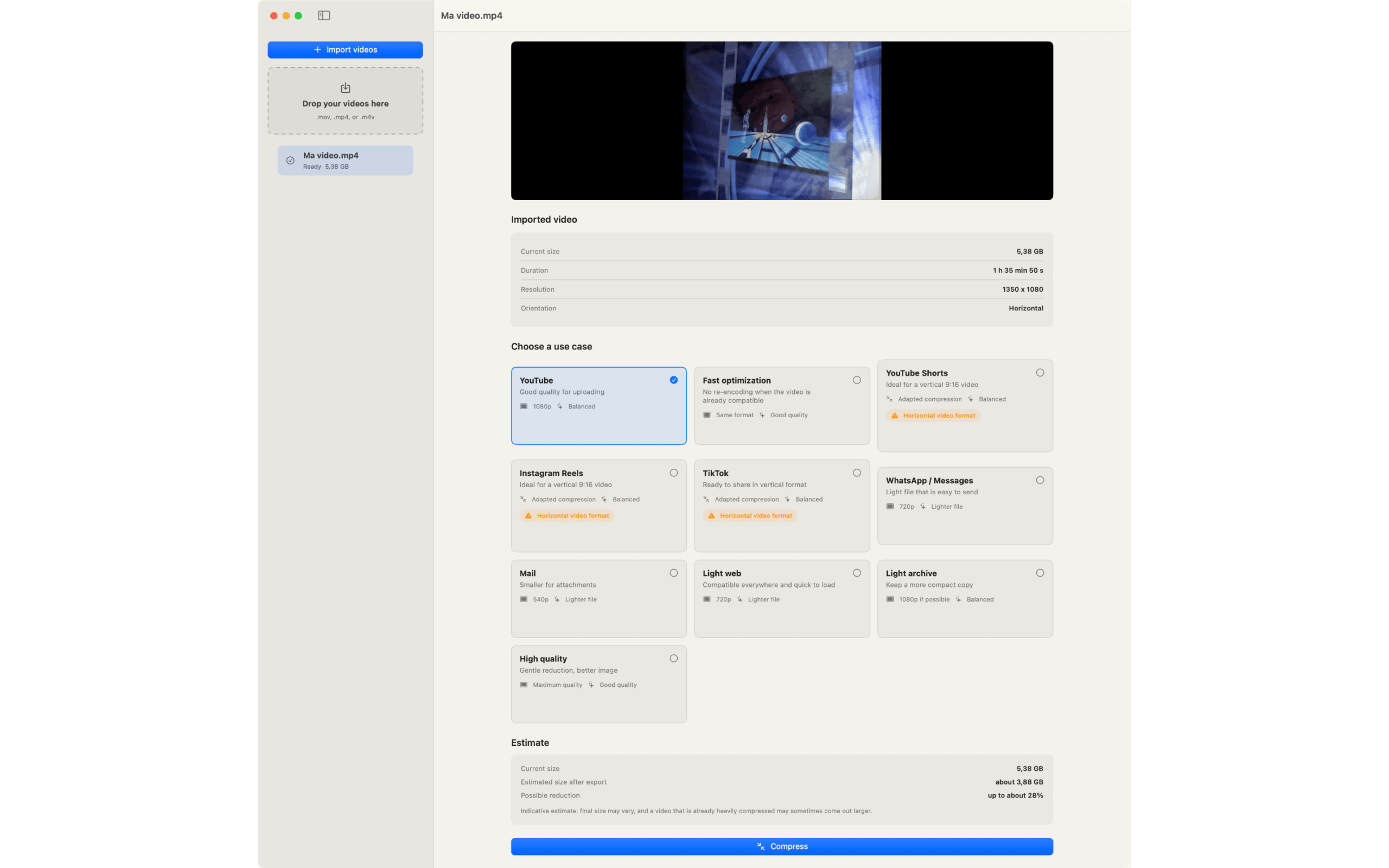Select the Light archive radio button
The width and height of the screenshot is (1389, 868).
coord(1040,573)
